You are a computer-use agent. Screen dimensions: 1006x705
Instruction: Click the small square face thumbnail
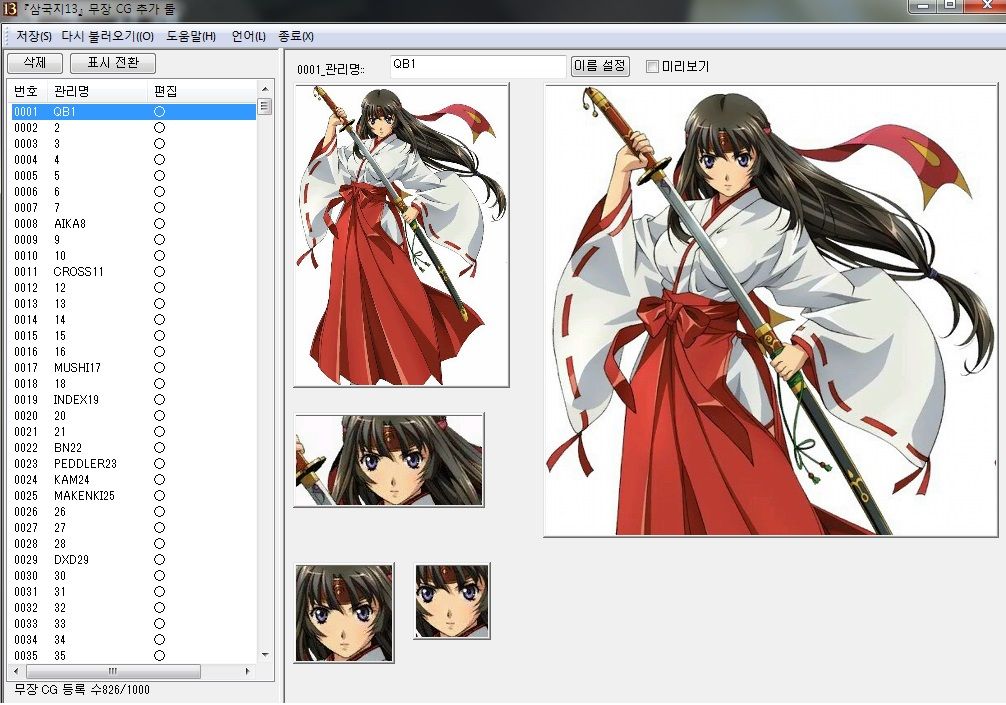click(452, 601)
